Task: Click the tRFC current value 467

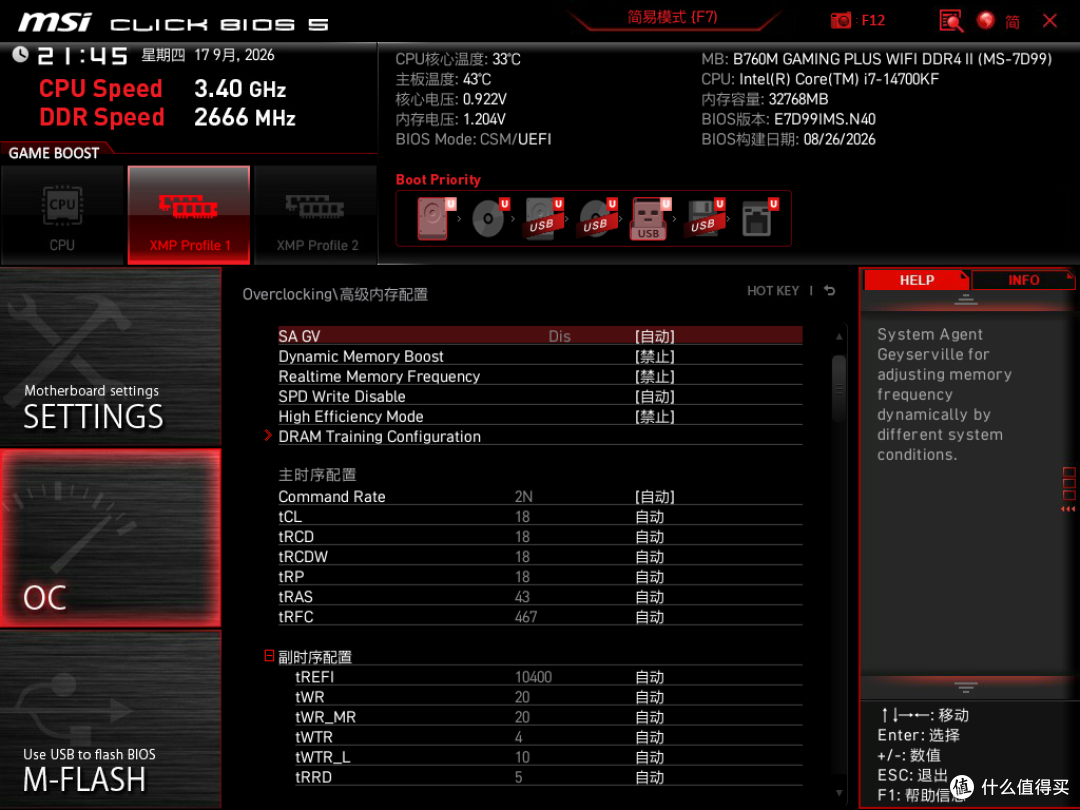Action: click(526, 616)
